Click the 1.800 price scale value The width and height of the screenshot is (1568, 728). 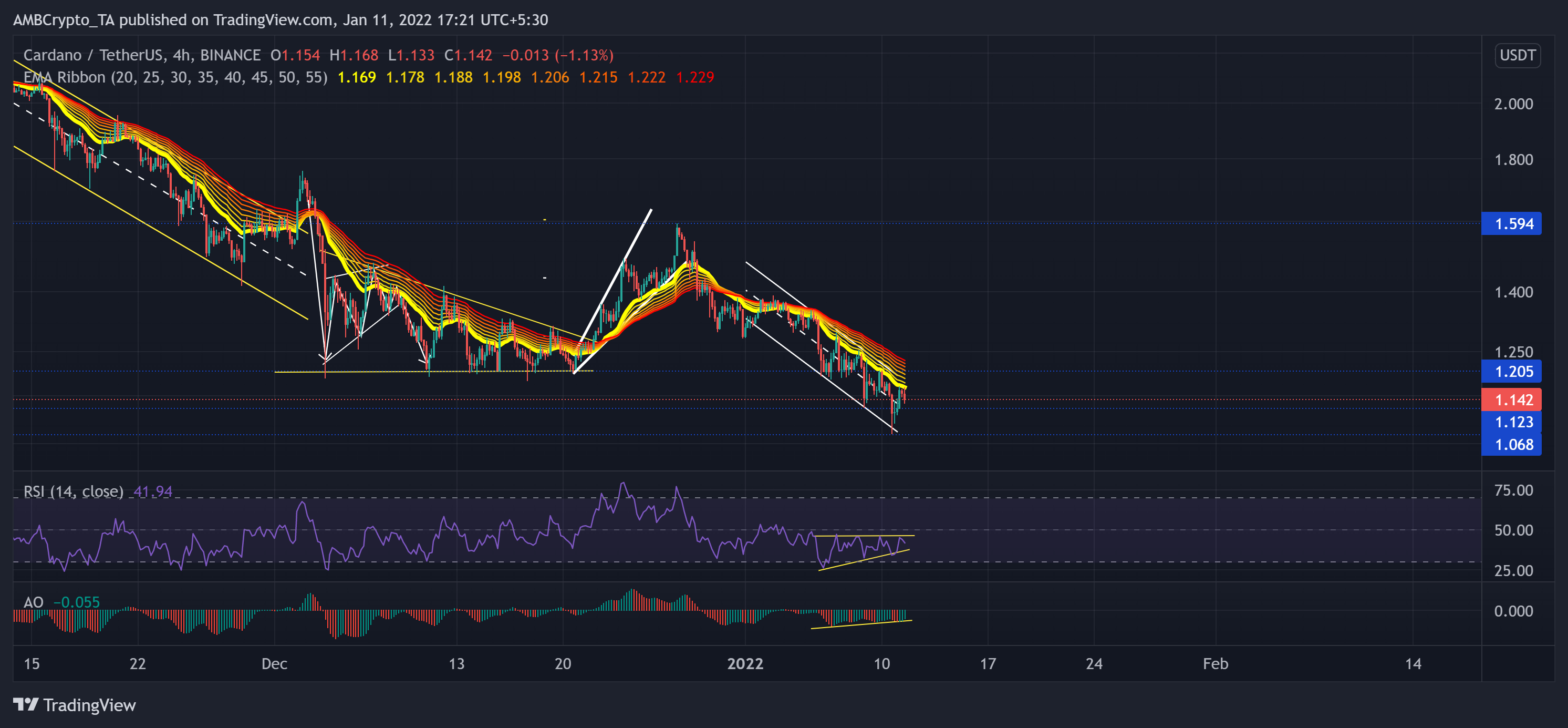pos(1513,160)
